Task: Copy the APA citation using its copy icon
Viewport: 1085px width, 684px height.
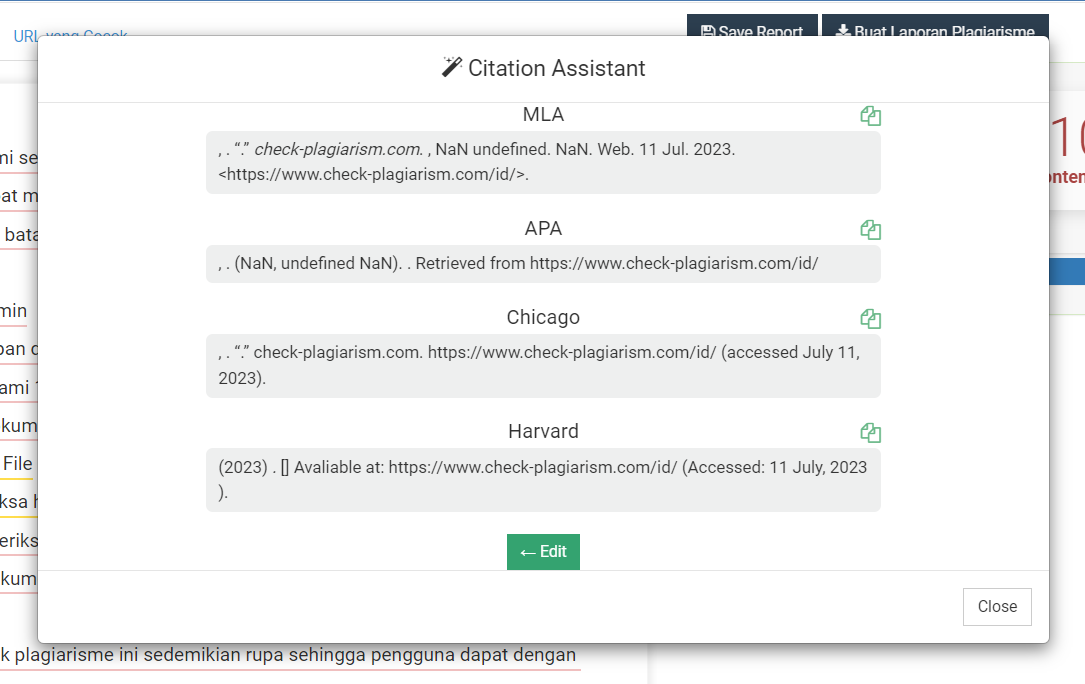Action: pos(870,230)
